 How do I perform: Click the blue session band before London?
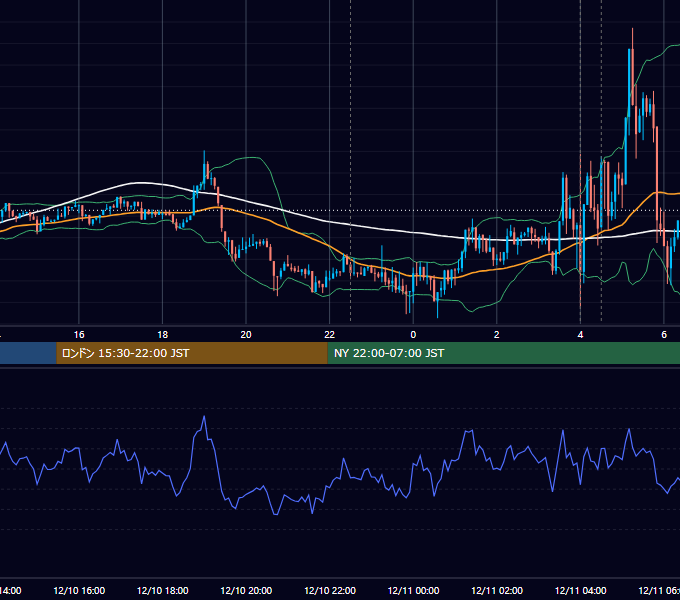coord(28,353)
